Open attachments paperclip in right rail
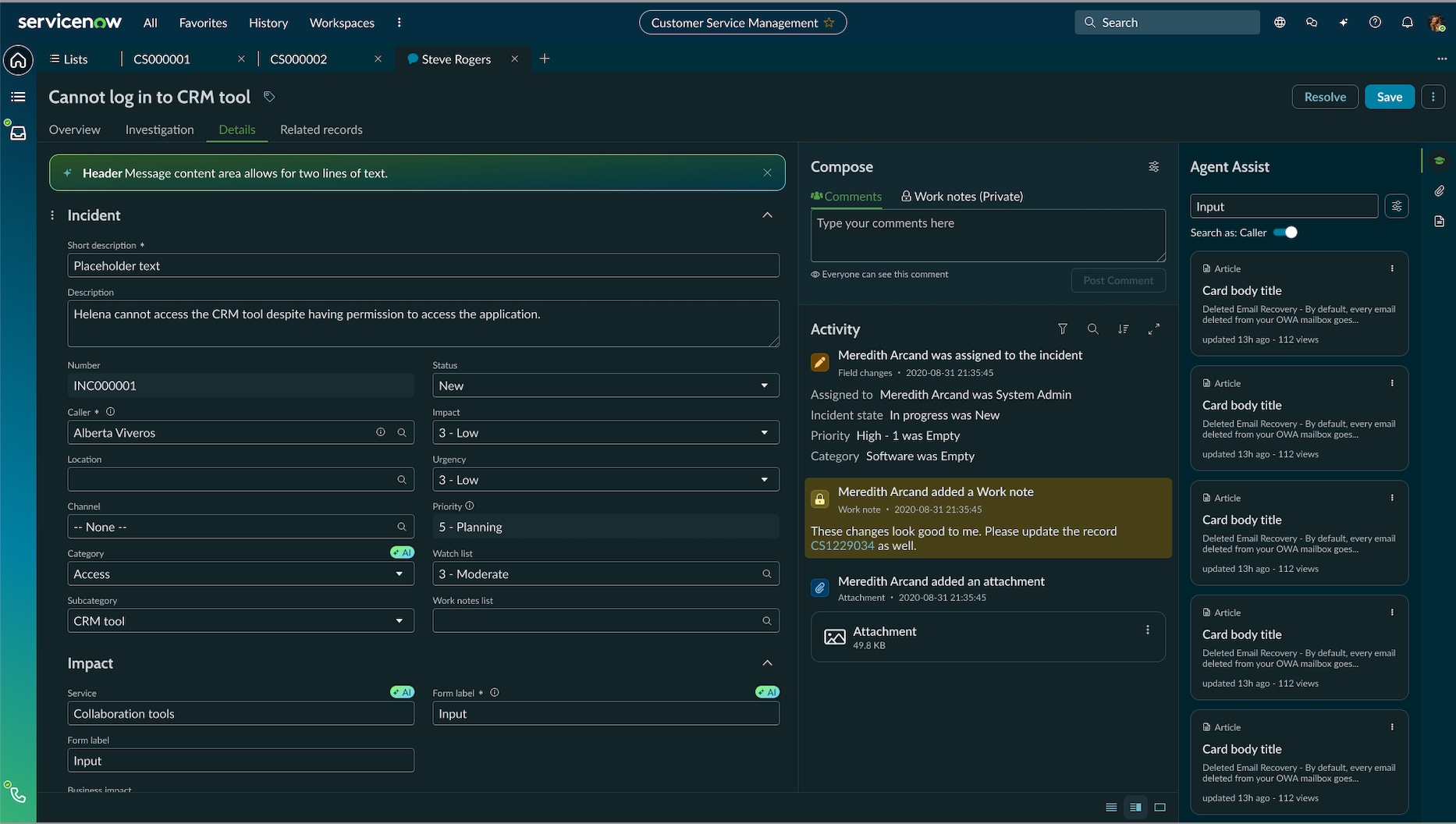1456x824 pixels. click(x=1439, y=191)
